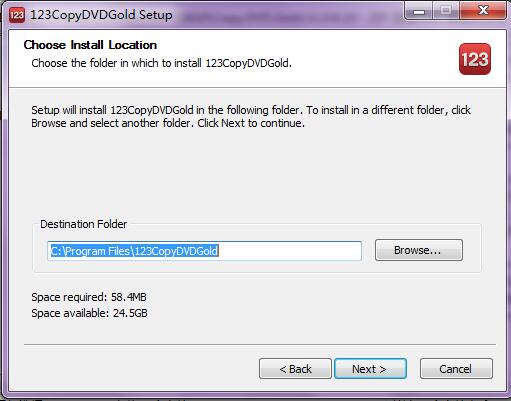Image resolution: width=511 pixels, height=401 pixels.
Task: Click the red 123 logo in header
Action: tap(475, 59)
